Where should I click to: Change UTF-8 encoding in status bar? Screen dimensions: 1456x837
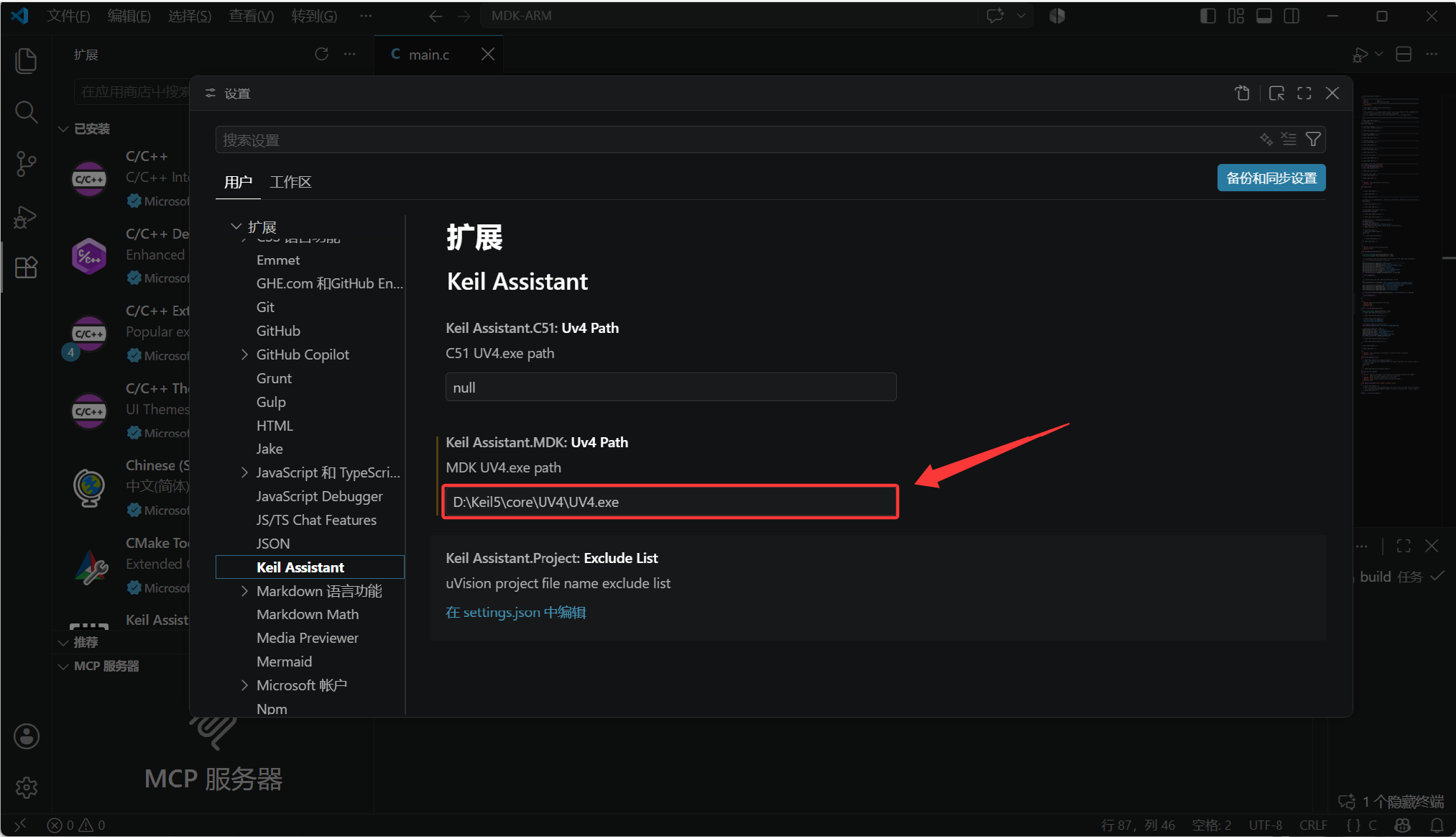(1266, 825)
